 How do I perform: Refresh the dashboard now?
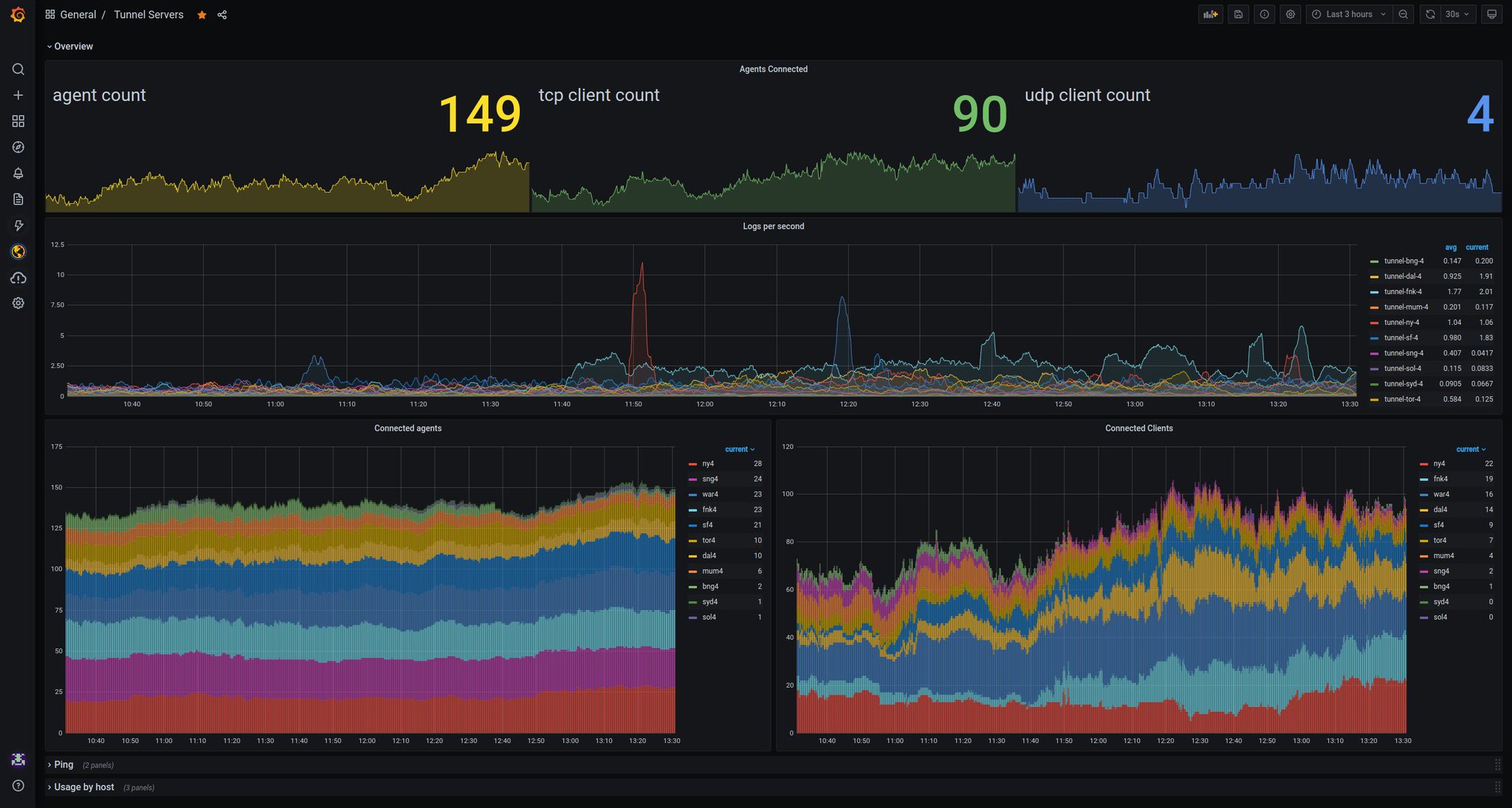click(x=1430, y=14)
